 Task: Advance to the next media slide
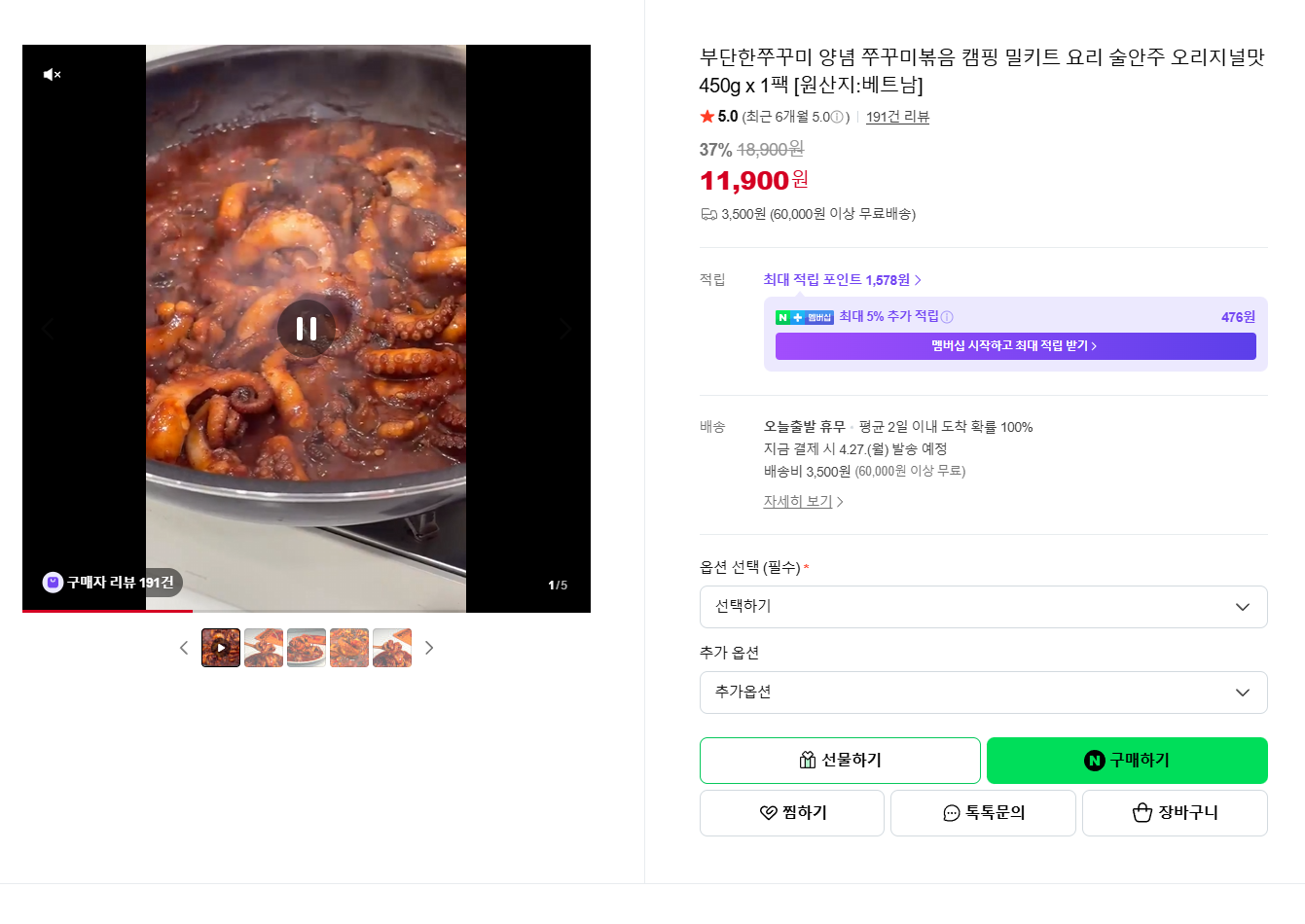564,328
